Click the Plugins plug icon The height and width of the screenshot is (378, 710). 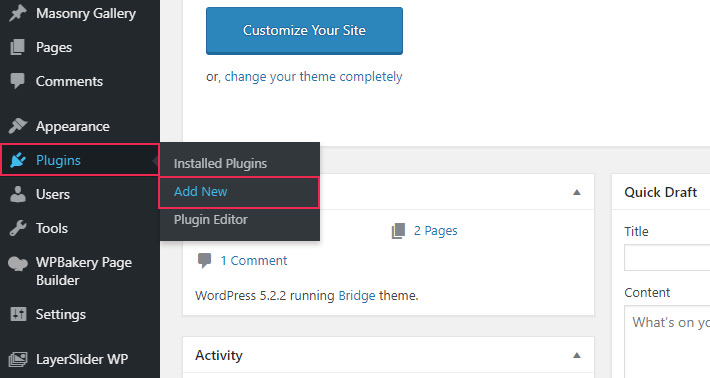(18, 160)
